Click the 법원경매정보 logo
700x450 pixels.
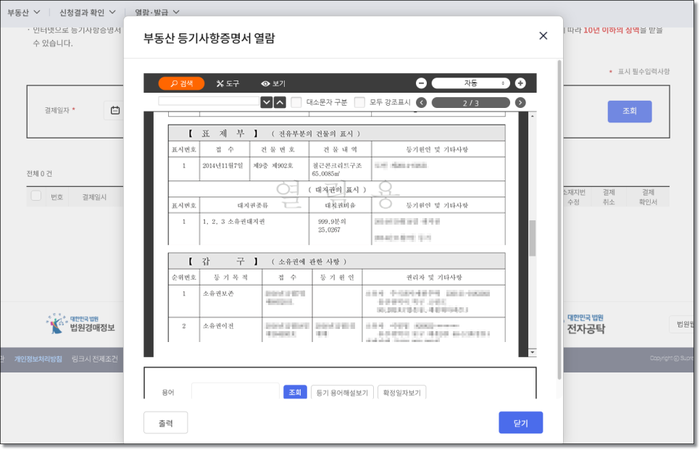(x=80, y=324)
